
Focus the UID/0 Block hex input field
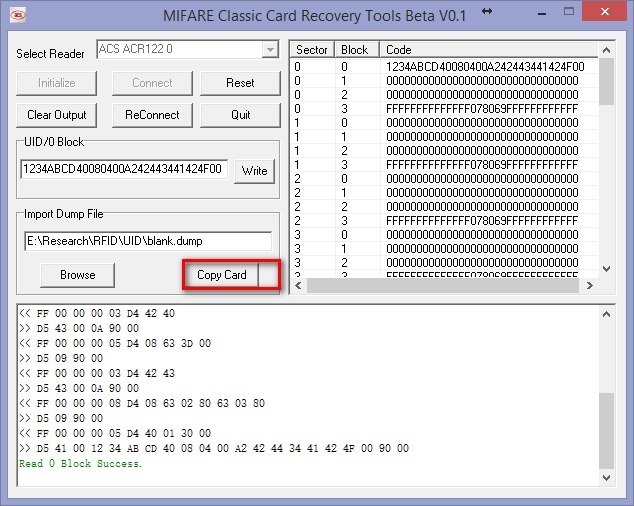click(x=124, y=169)
